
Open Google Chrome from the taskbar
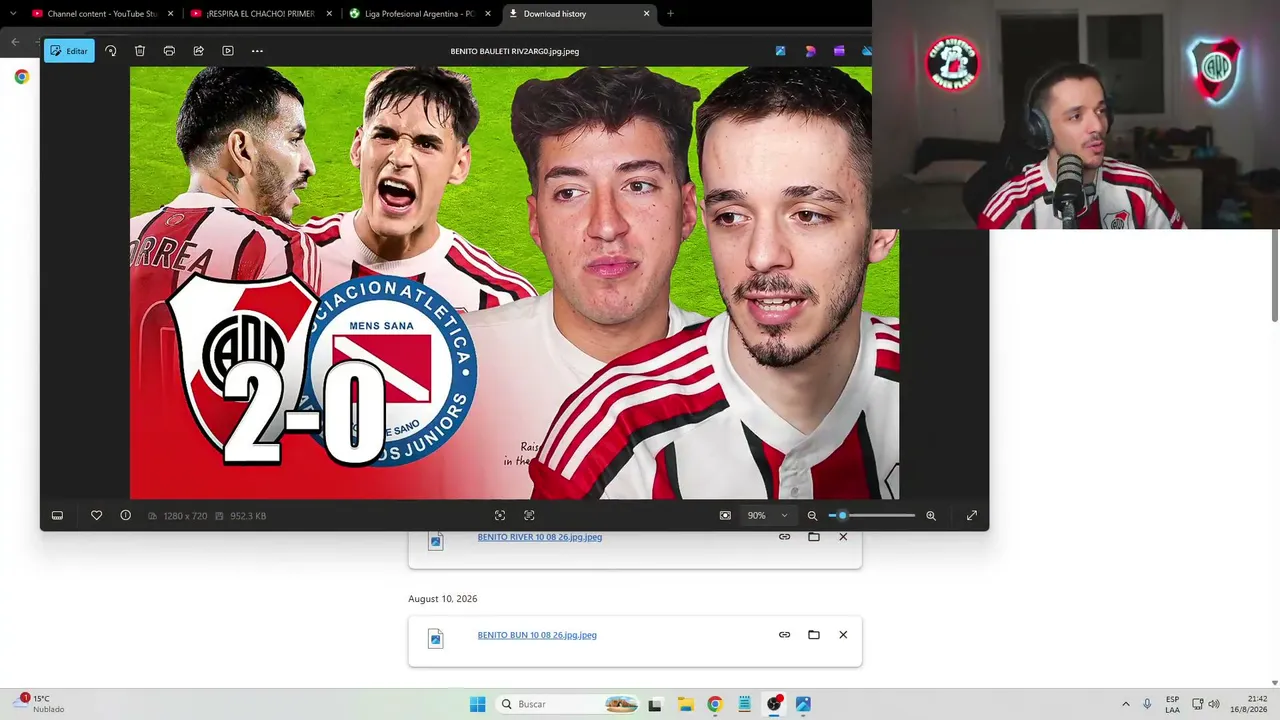[x=714, y=704]
